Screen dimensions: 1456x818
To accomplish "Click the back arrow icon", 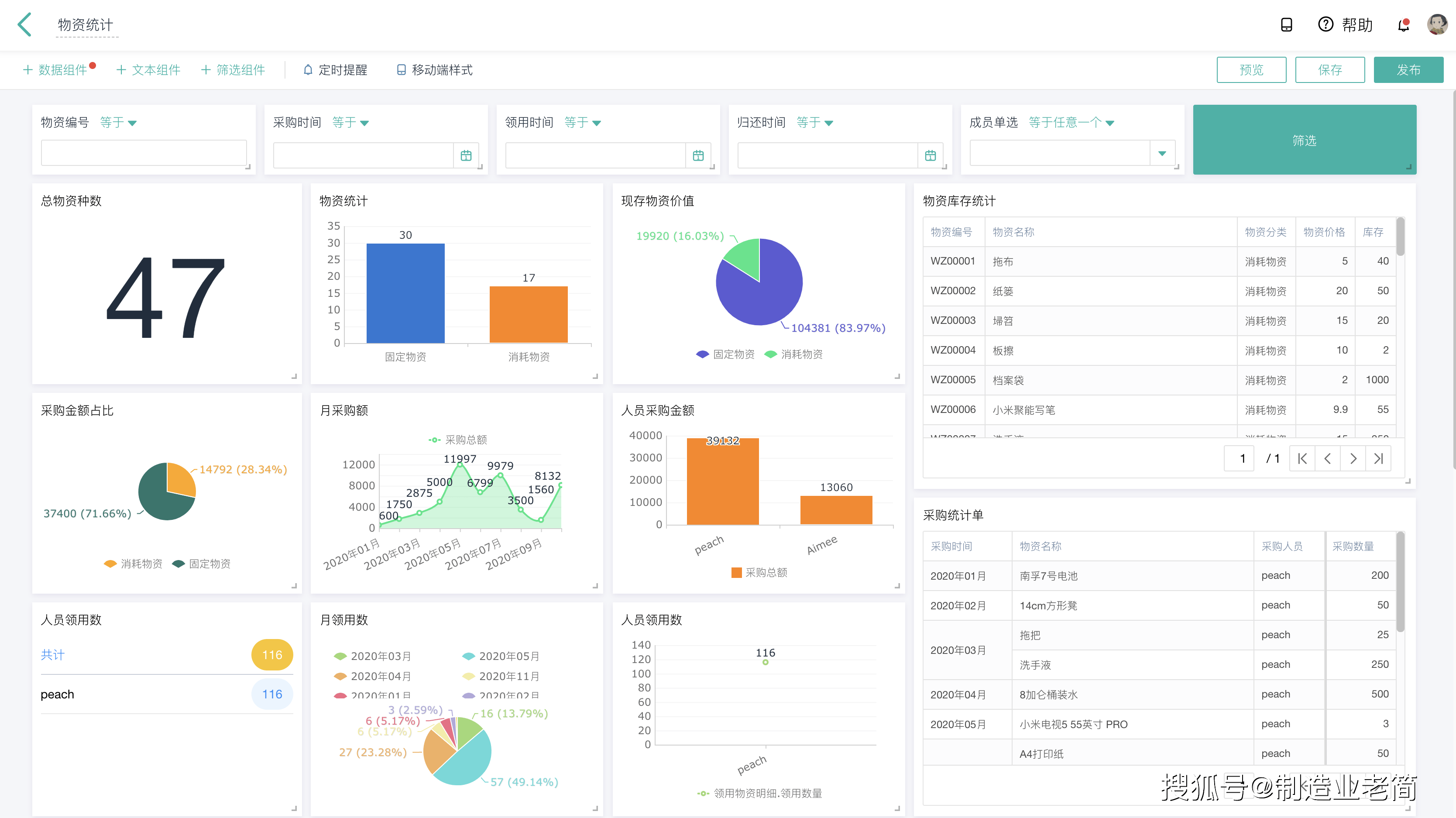I will 25,25.
